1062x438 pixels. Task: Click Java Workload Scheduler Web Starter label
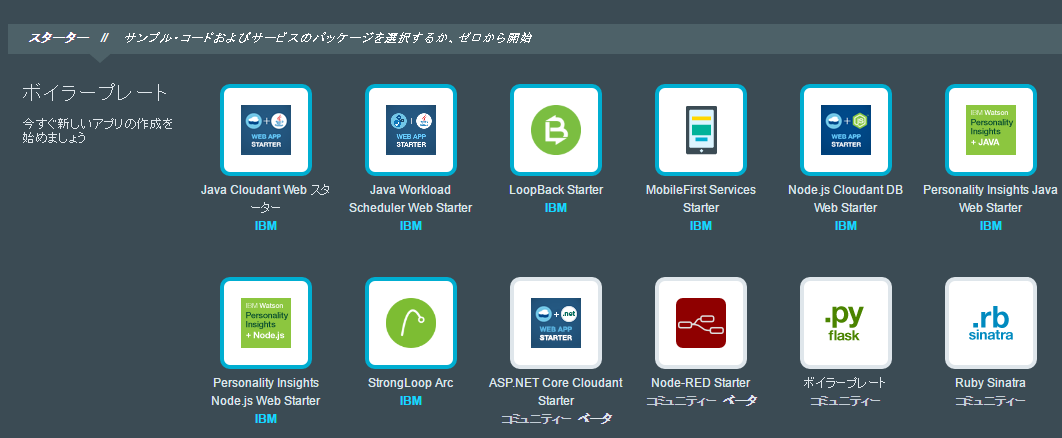pos(410,198)
